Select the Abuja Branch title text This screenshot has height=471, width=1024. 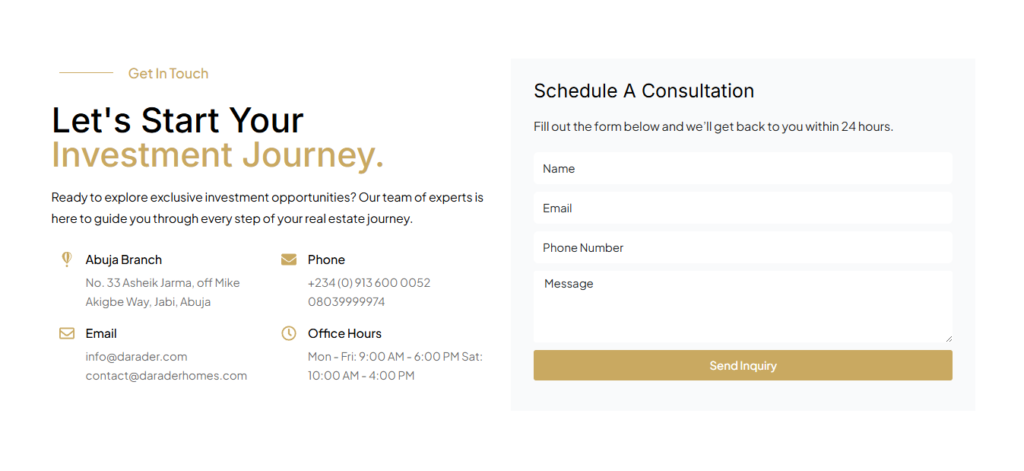123,260
